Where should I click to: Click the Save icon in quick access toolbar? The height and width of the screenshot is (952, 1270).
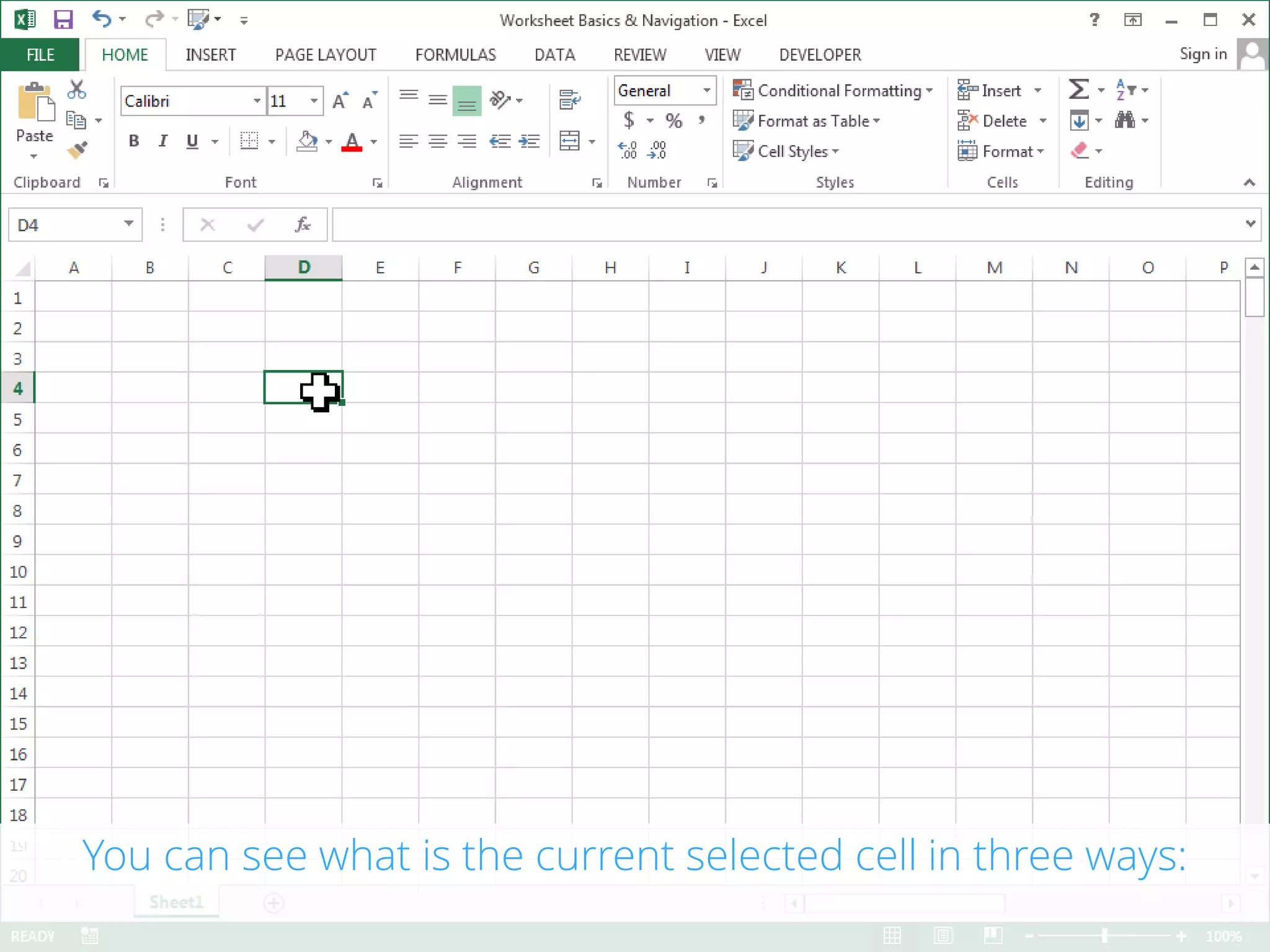coord(63,20)
